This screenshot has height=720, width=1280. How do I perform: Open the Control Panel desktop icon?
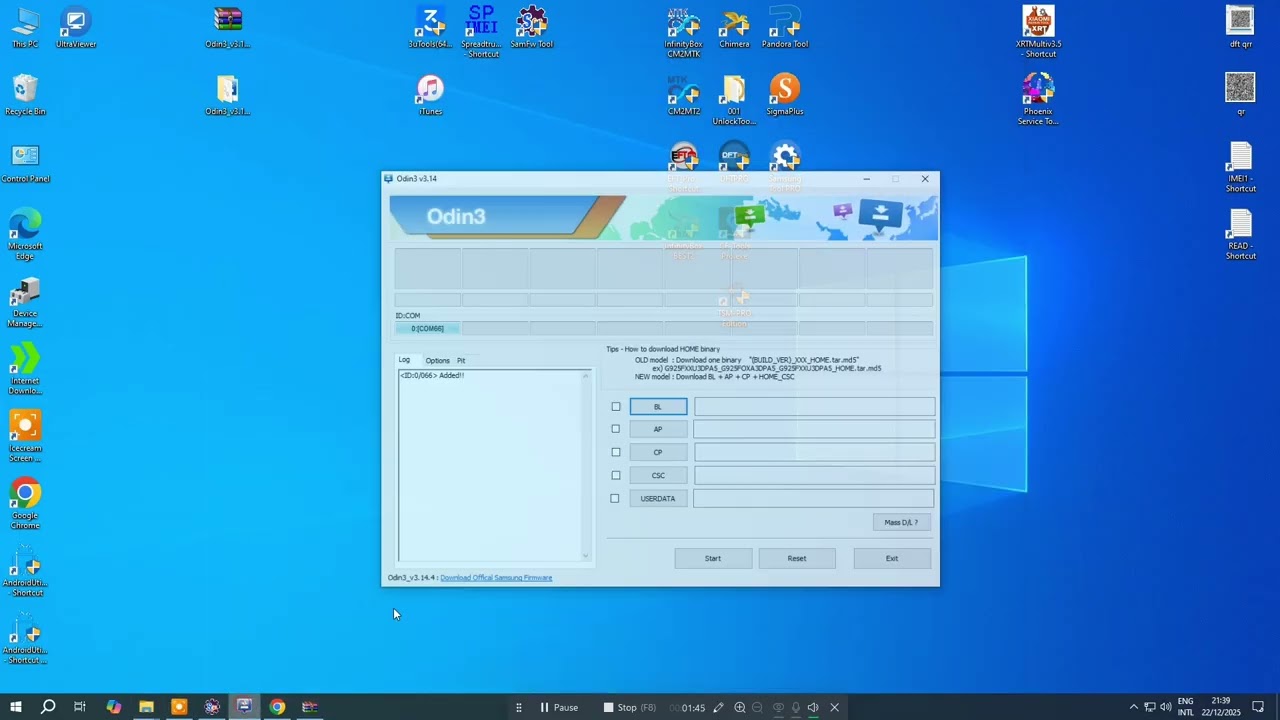[25, 163]
